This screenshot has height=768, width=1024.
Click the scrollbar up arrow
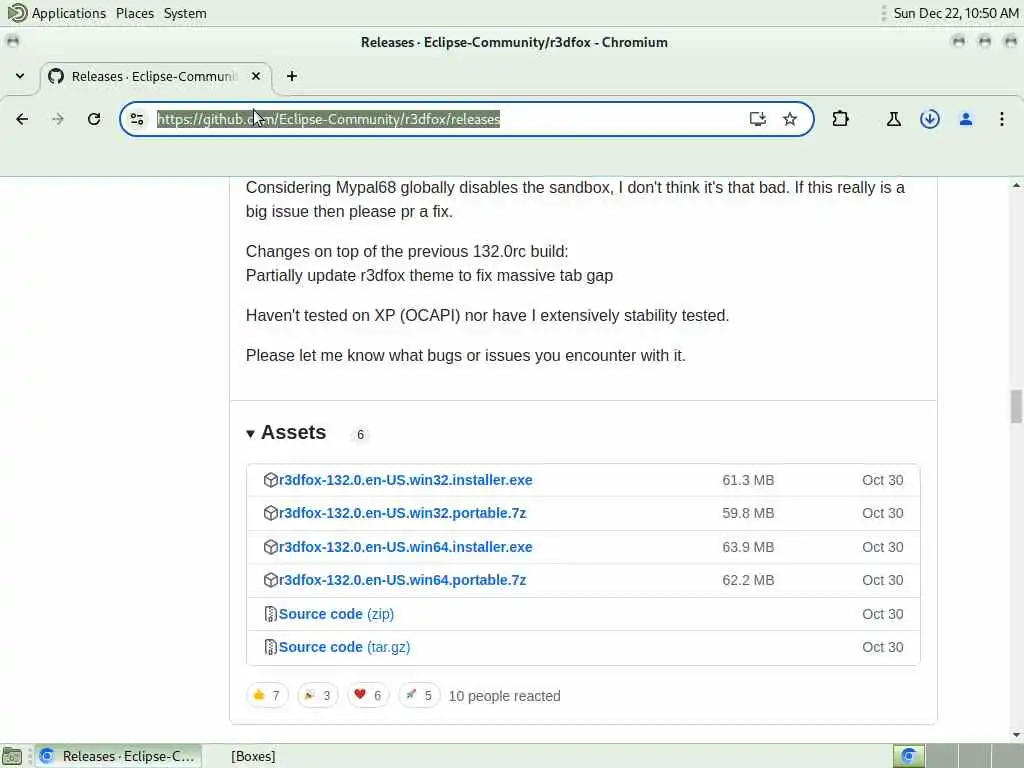[x=1016, y=185]
